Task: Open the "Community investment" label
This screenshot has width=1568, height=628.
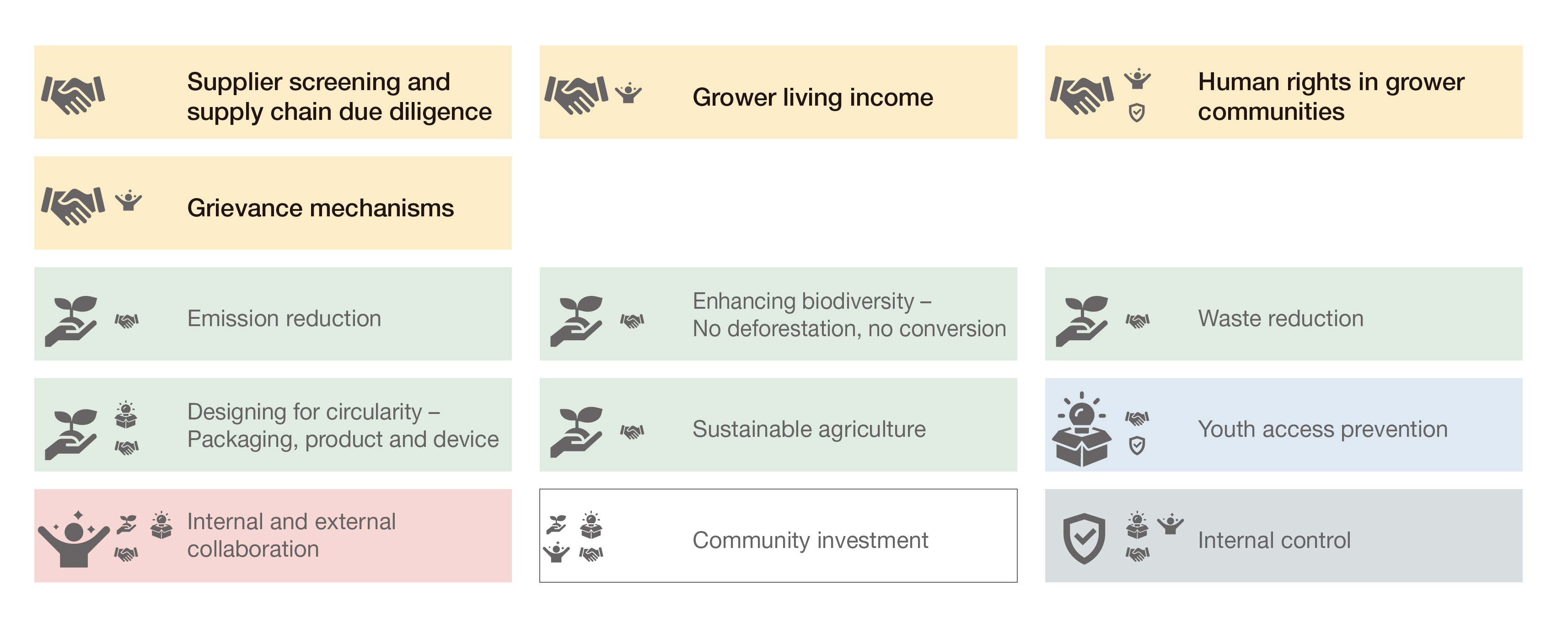Action: click(x=810, y=540)
